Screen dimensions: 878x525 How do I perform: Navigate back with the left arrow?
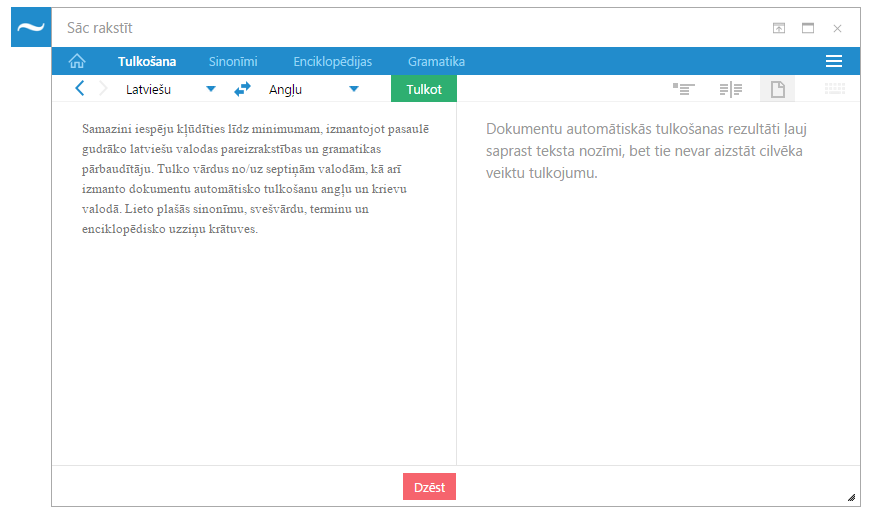(x=80, y=89)
